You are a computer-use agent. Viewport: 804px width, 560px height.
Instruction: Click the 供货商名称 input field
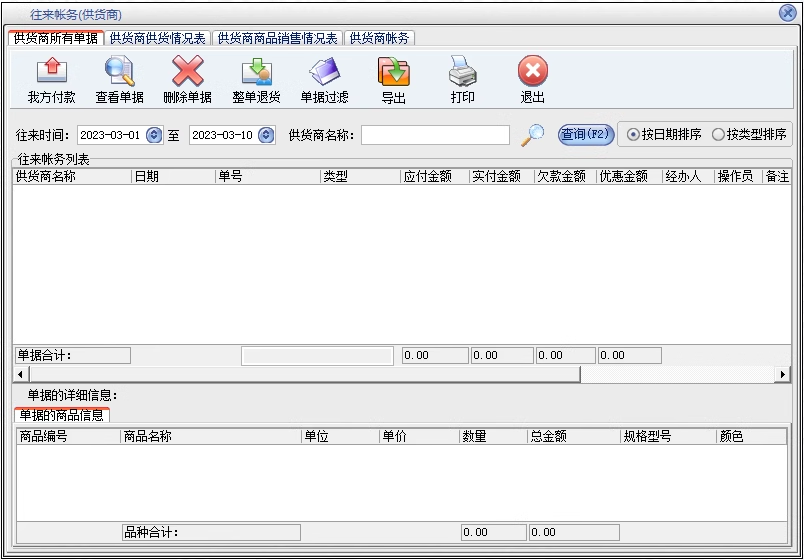coord(435,135)
